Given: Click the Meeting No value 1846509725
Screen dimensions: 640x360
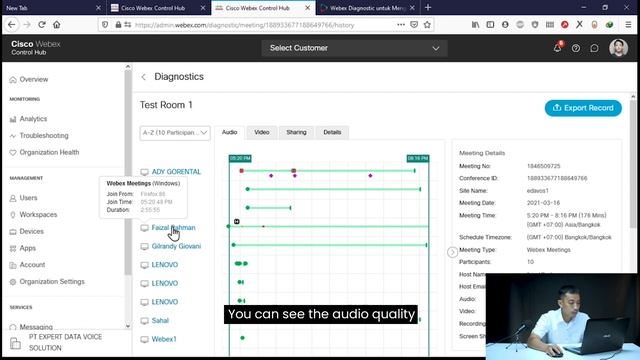Looking at the screenshot, I should tap(543, 166).
